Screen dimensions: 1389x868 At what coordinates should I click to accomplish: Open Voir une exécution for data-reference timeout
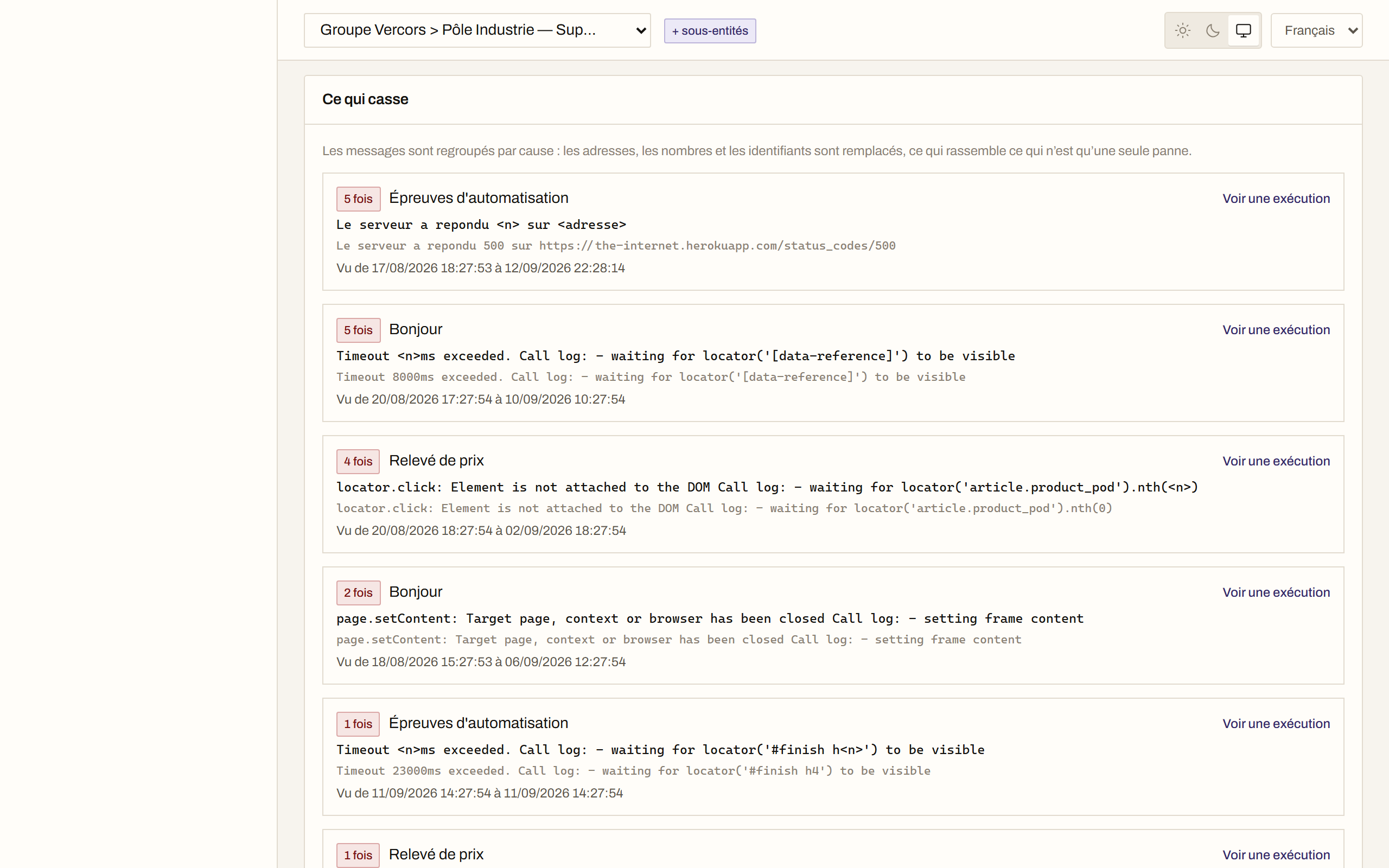[1276, 330]
